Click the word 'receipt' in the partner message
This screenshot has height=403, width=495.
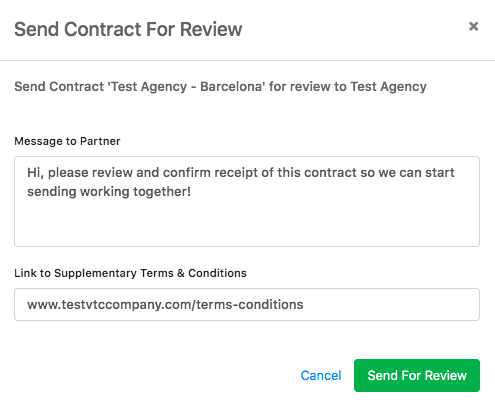click(x=236, y=173)
